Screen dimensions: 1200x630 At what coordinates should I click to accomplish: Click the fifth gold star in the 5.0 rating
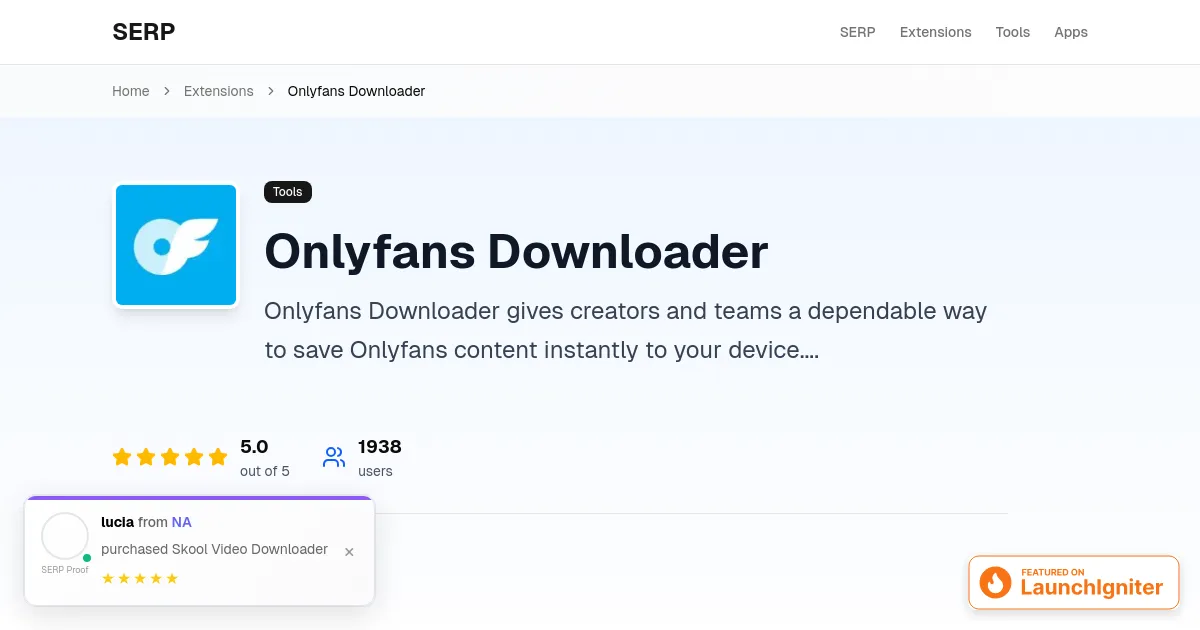tap(218, 458)
